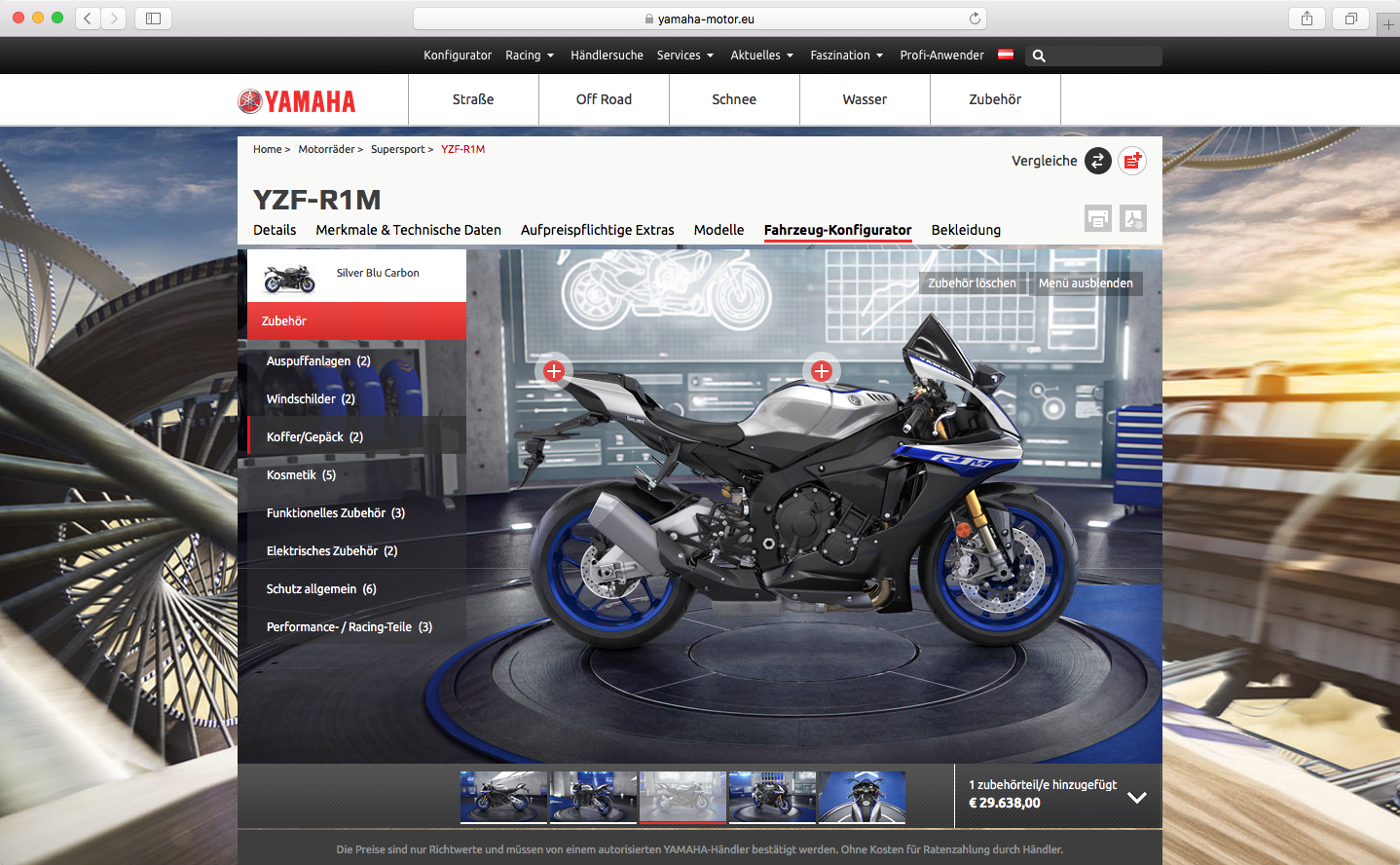Show all Safari tabs overview
This screenshot has width=1400, height=865.
[1350, 18]
